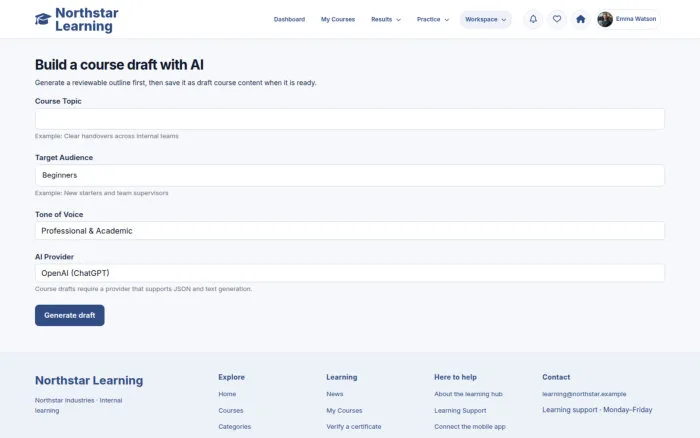Click the Target Audience label
Viewport: 700px width, 438px height.
point(64,158)
